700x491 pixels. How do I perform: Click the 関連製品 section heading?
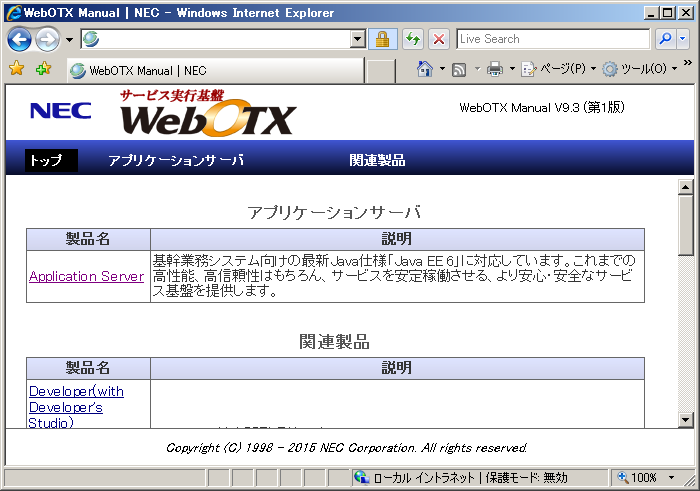click(334, 341)
